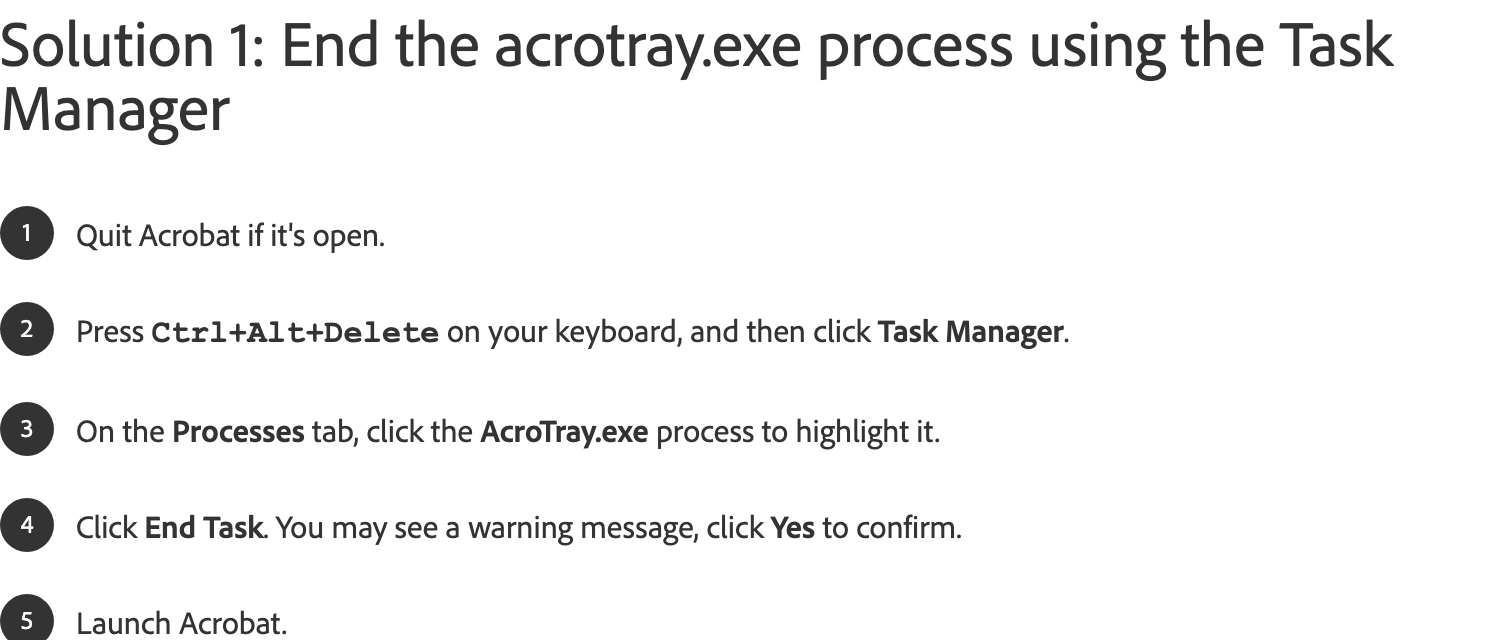Click the bold Task Manager text
The height and width of the screenshot is (640, 1492).
tap(970, 332)
